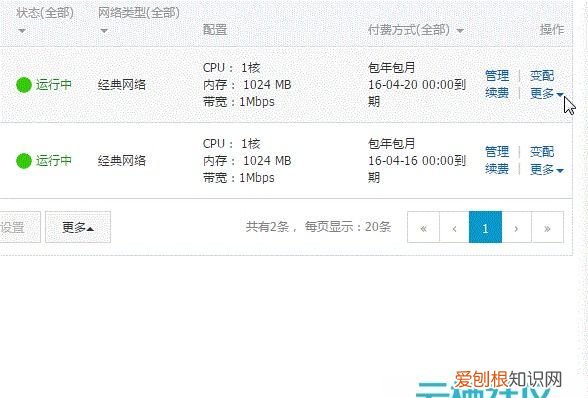Click the 每页显示：20条 page size text
Image resolution: width=588 pixels, height=398 pixels.
[x=348, y=227]
